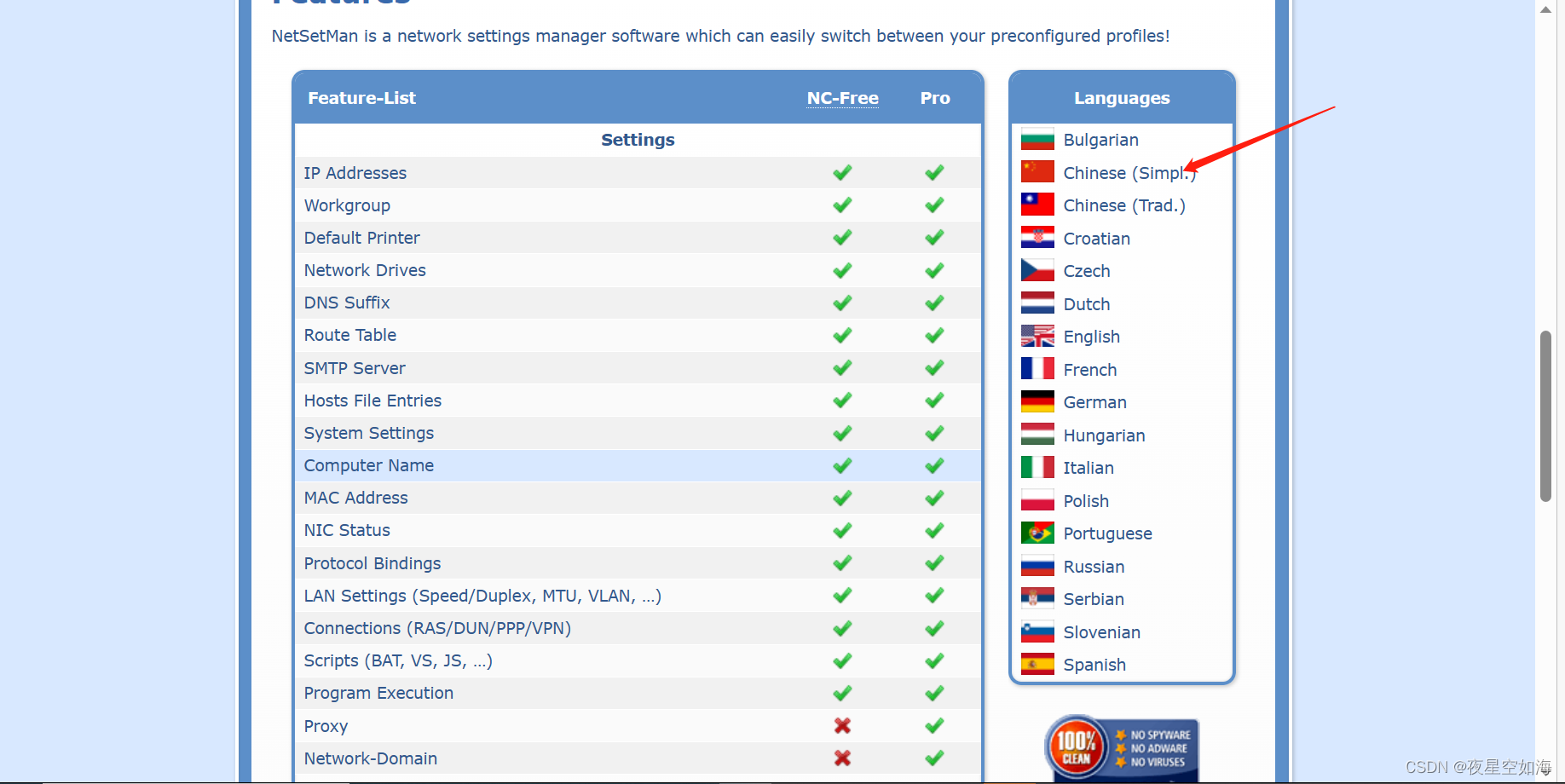Click the System Settings feature row
Screen dimensions: 1565x784
coord(638,433)
